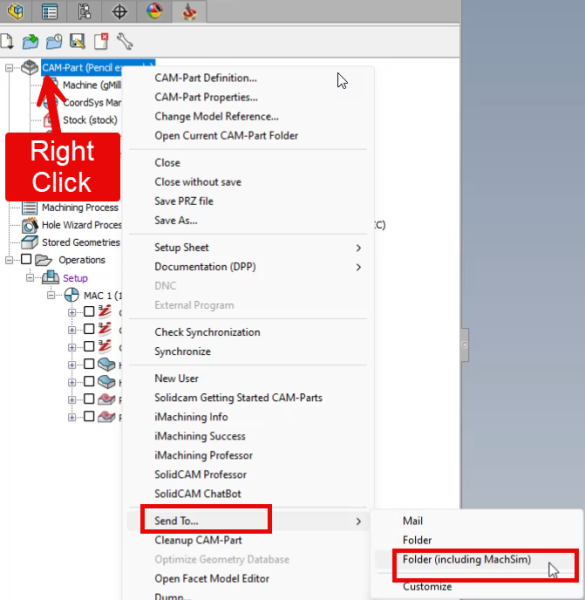
Task: Select Save PRZ file menu entry
Action: [x=184, y=201]
